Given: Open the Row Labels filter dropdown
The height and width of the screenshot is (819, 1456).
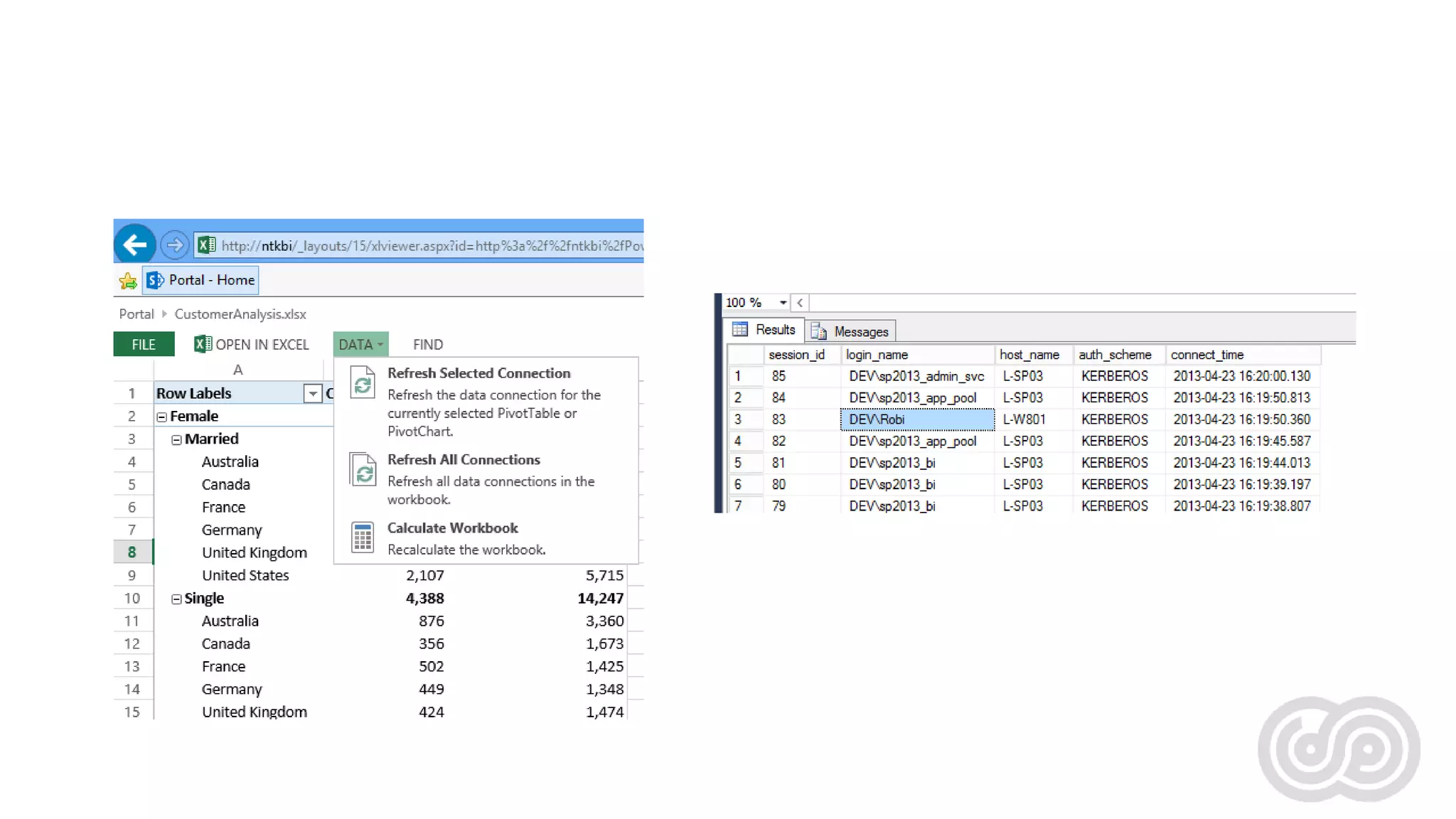Looking at the screenshot, I should coord(312,393).
